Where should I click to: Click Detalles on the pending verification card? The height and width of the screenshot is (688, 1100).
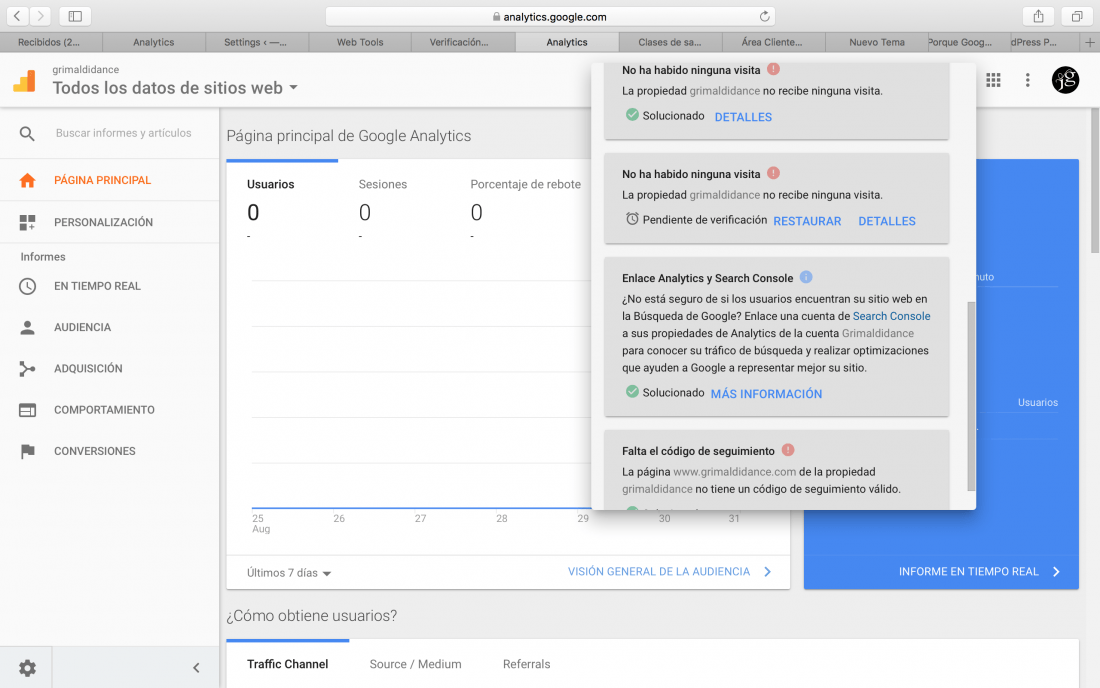click(x=887, y=221)
